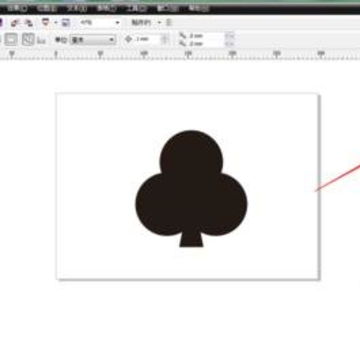Open the units dropdown on the property bar
360x360 pixels.
93,40
